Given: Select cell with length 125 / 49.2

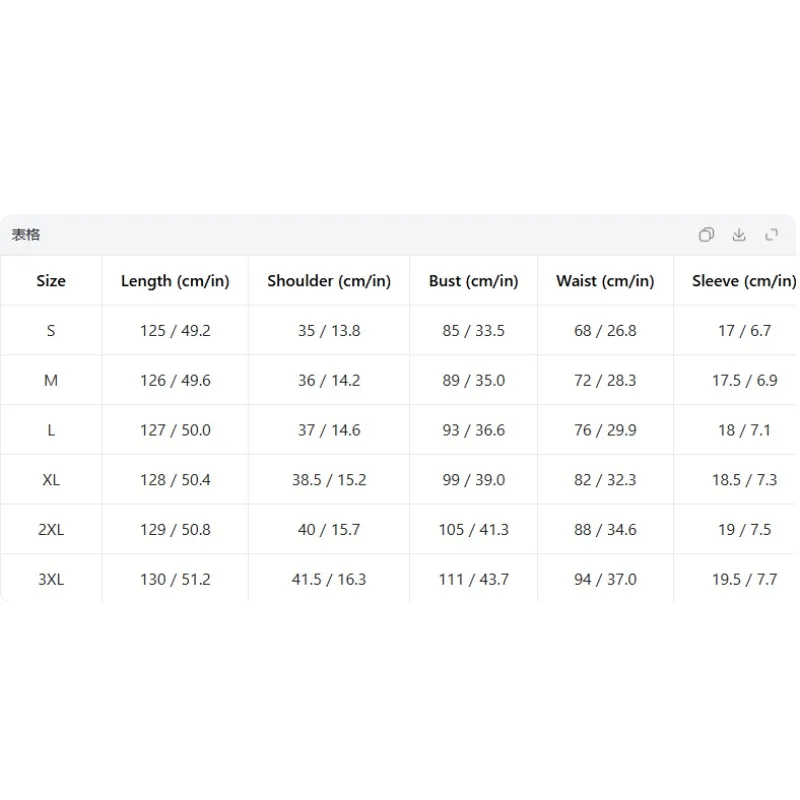Looking at the screenshot, I should tap(175, 331).
